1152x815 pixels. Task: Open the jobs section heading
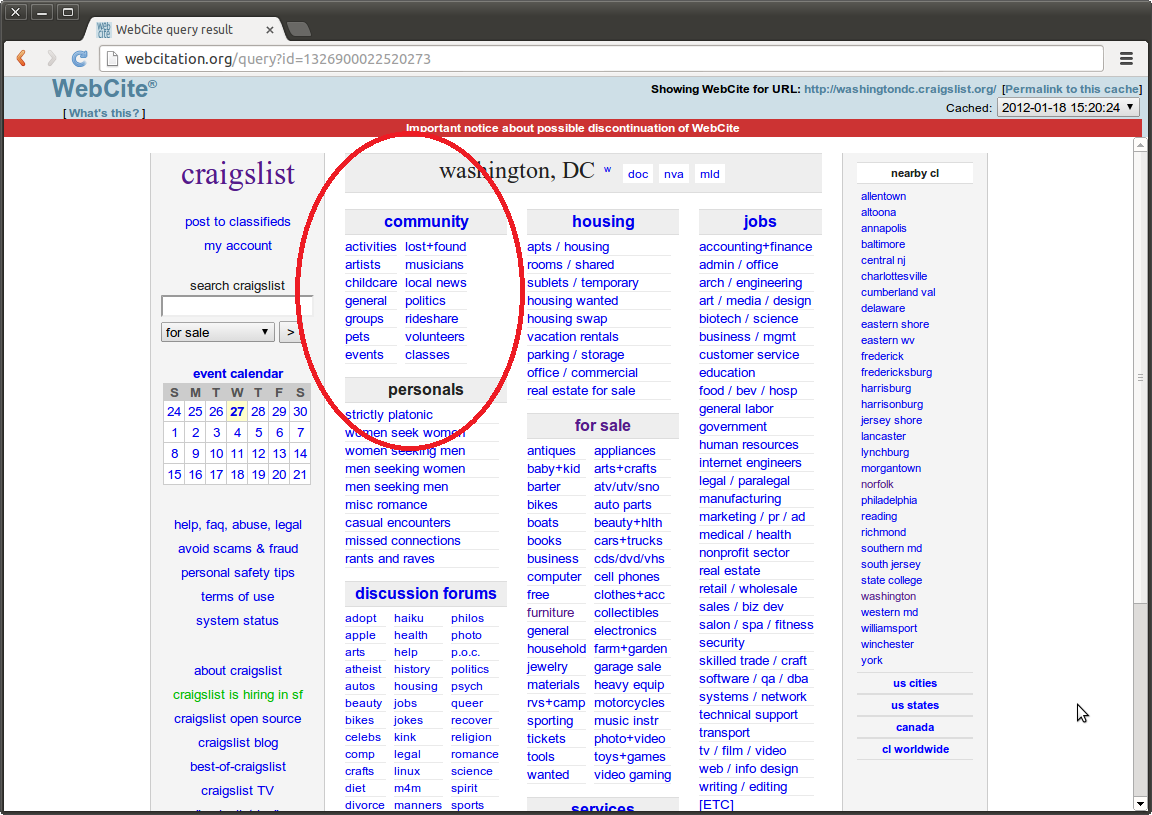coord(760,221)
